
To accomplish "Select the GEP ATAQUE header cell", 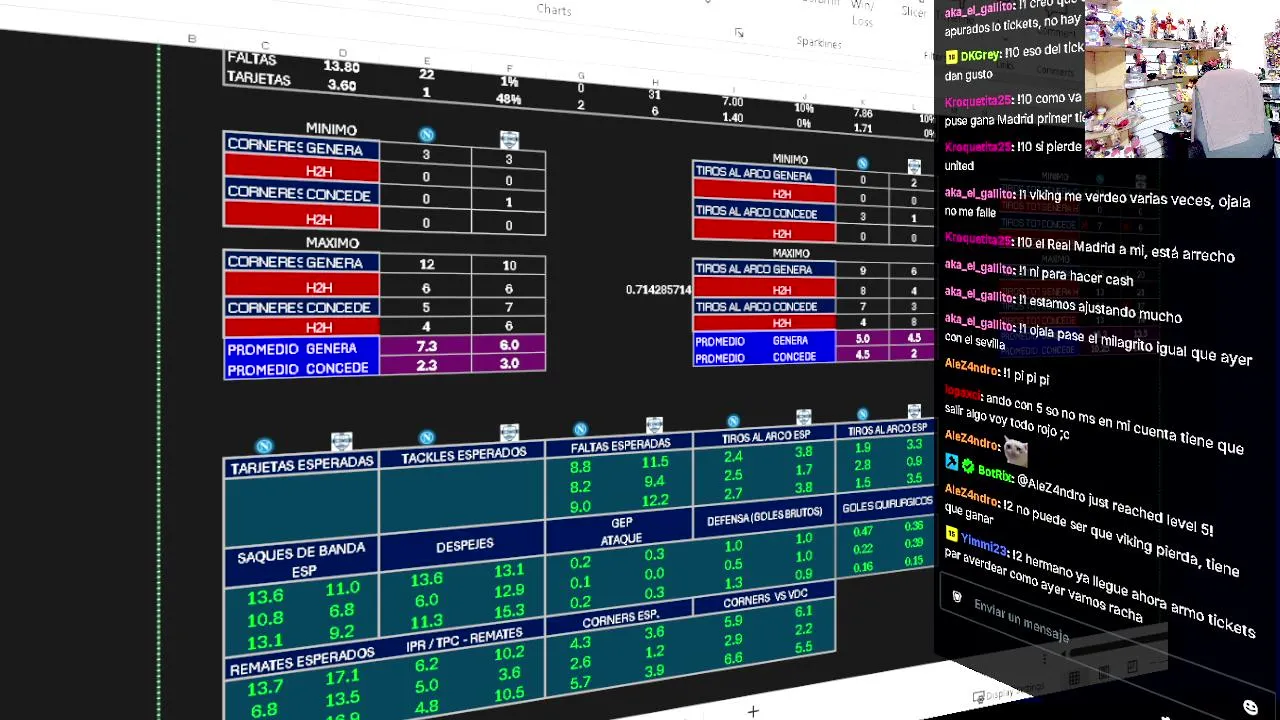I will tap(621, 531).
